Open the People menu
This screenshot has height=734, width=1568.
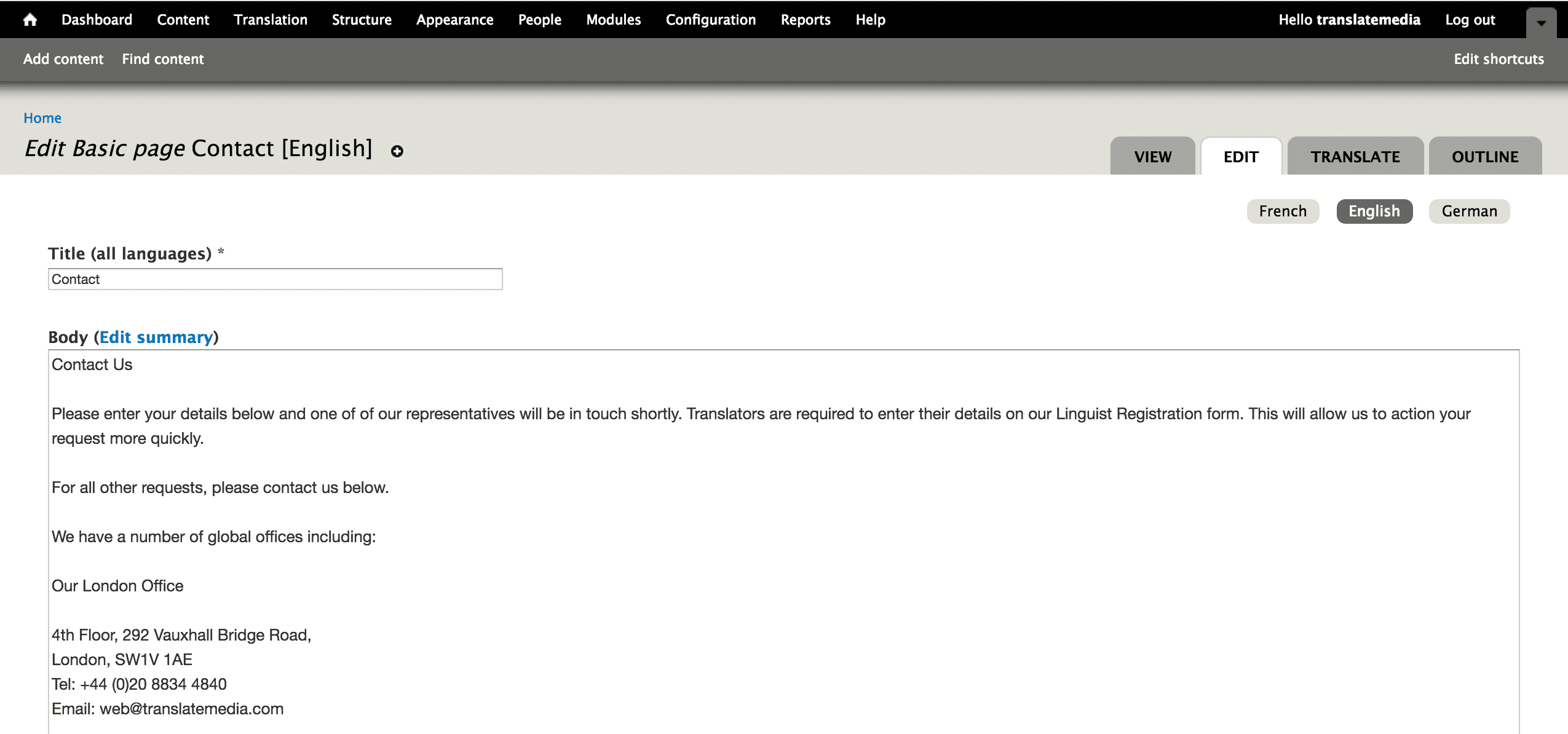tap(539, 20)
